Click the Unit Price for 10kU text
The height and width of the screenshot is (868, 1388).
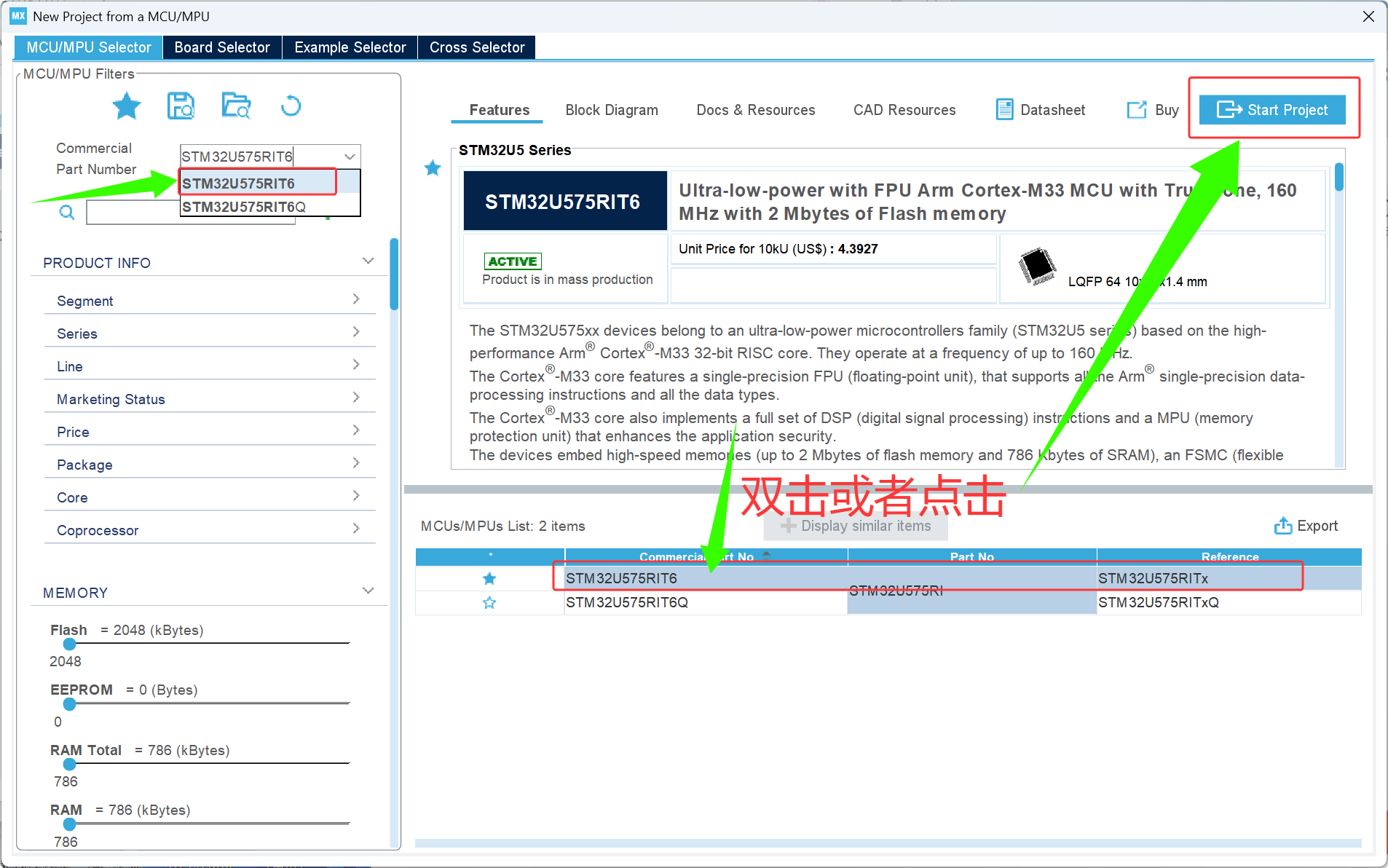(778, 249)
